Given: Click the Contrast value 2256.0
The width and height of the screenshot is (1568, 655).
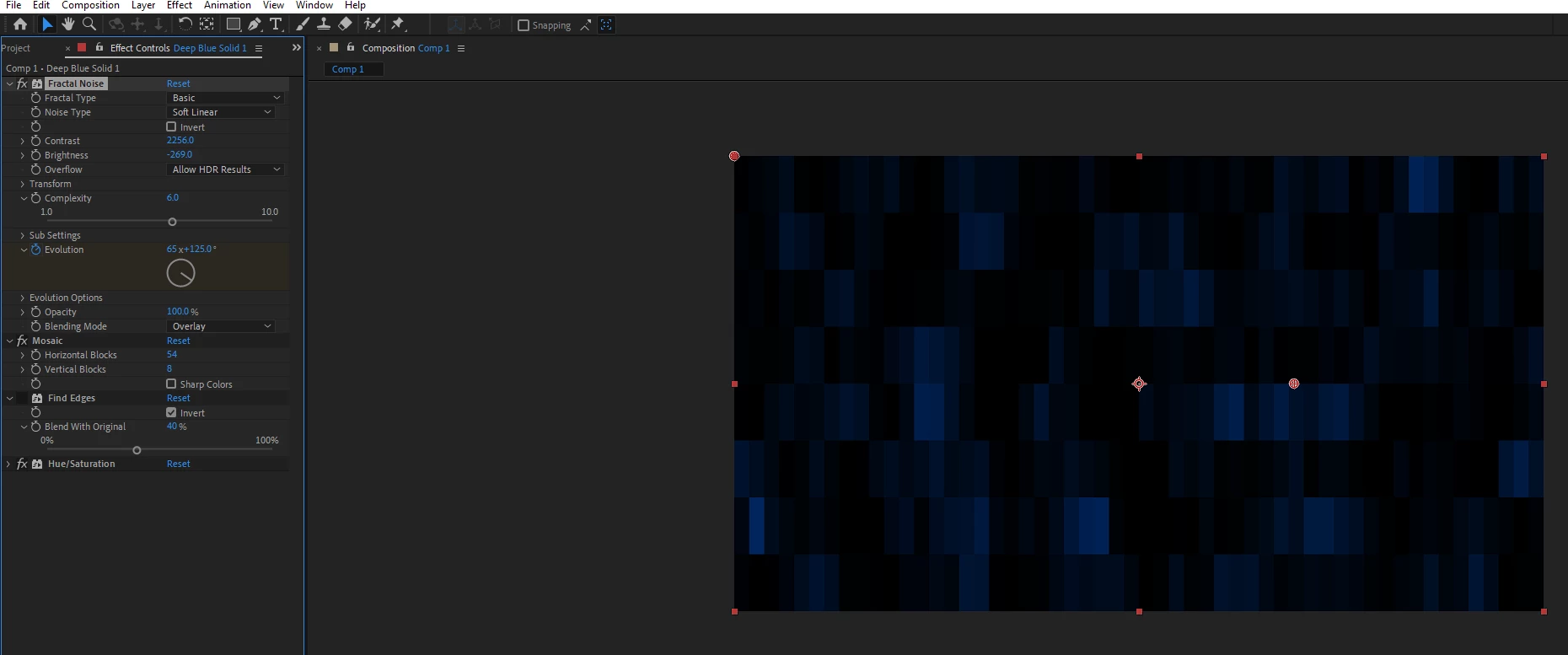Looking at the screenshot, I should pos(180,141).
